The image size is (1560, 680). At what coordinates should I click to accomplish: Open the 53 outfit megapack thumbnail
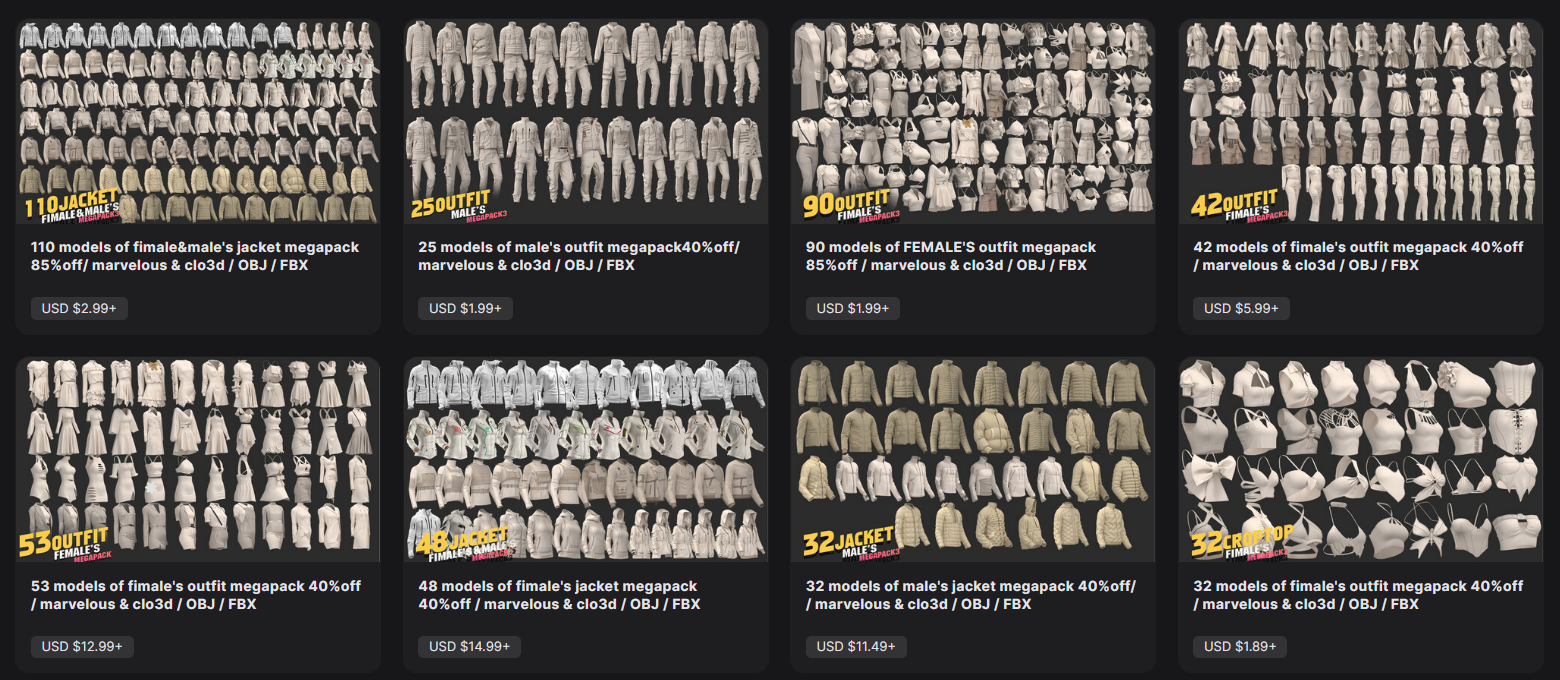point(198,460)
